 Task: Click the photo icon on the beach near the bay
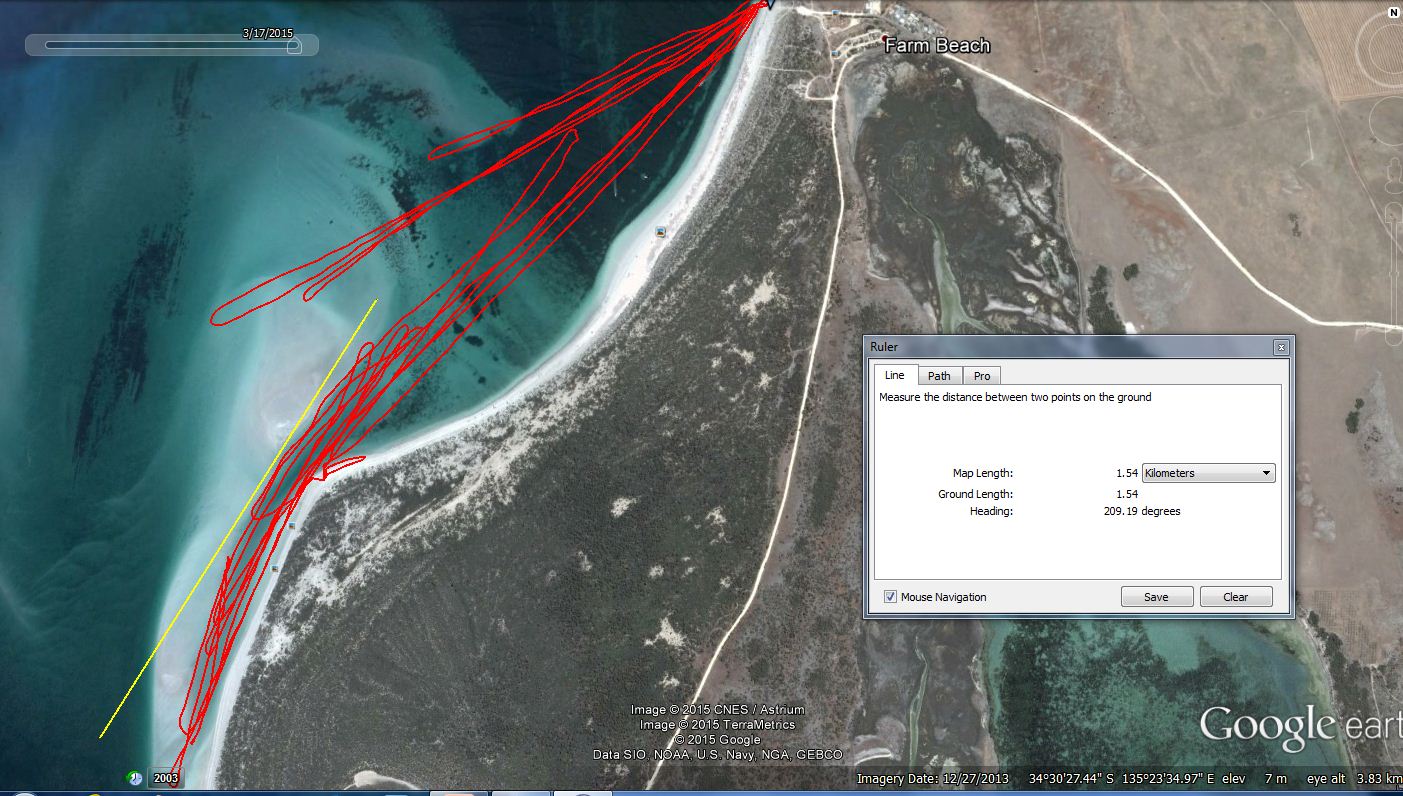(x=660, y=232)
